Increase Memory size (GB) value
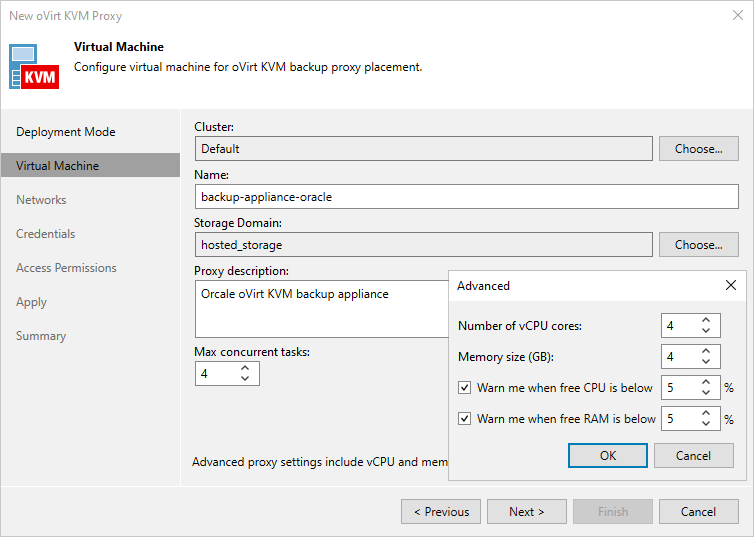Screen dimensions: 754x537 pos(706,351)
